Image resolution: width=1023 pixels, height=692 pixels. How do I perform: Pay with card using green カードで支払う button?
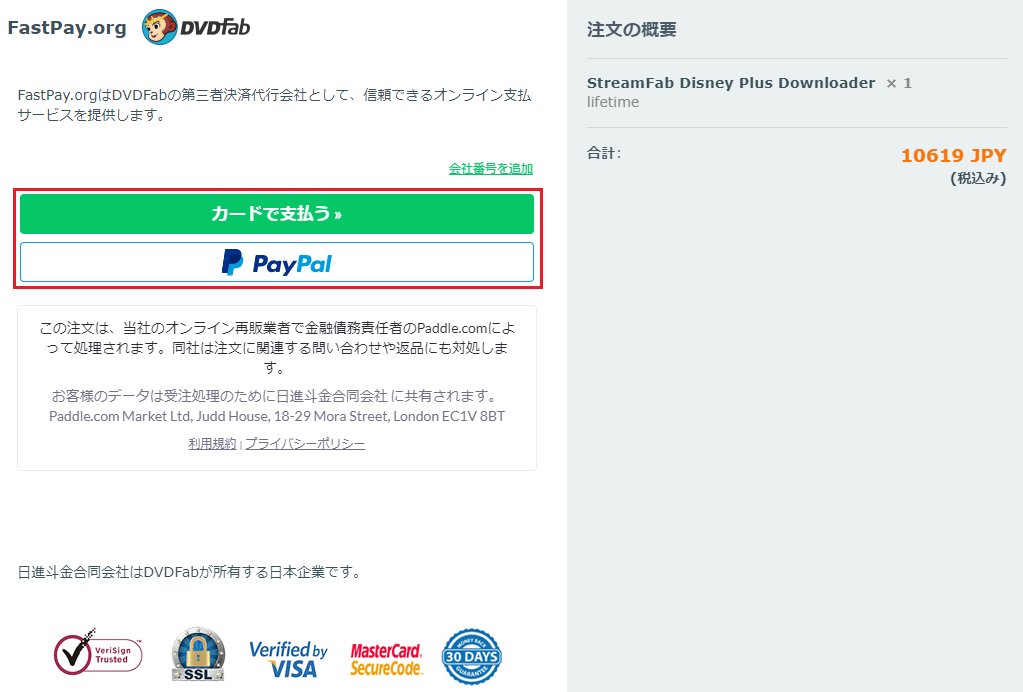pos(277,214)
